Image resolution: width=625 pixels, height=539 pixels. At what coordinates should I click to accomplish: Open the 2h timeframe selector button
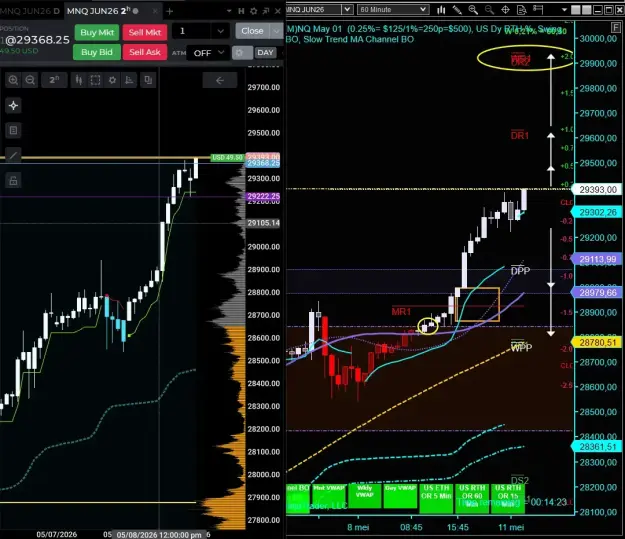coord(54,80)
